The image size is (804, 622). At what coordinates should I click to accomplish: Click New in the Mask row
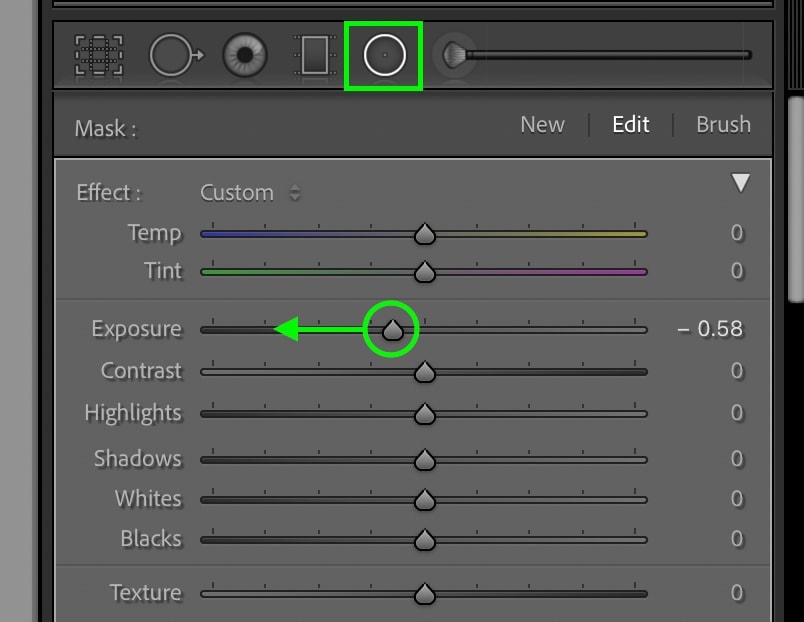pyautogui.click(x=542, y=125)
